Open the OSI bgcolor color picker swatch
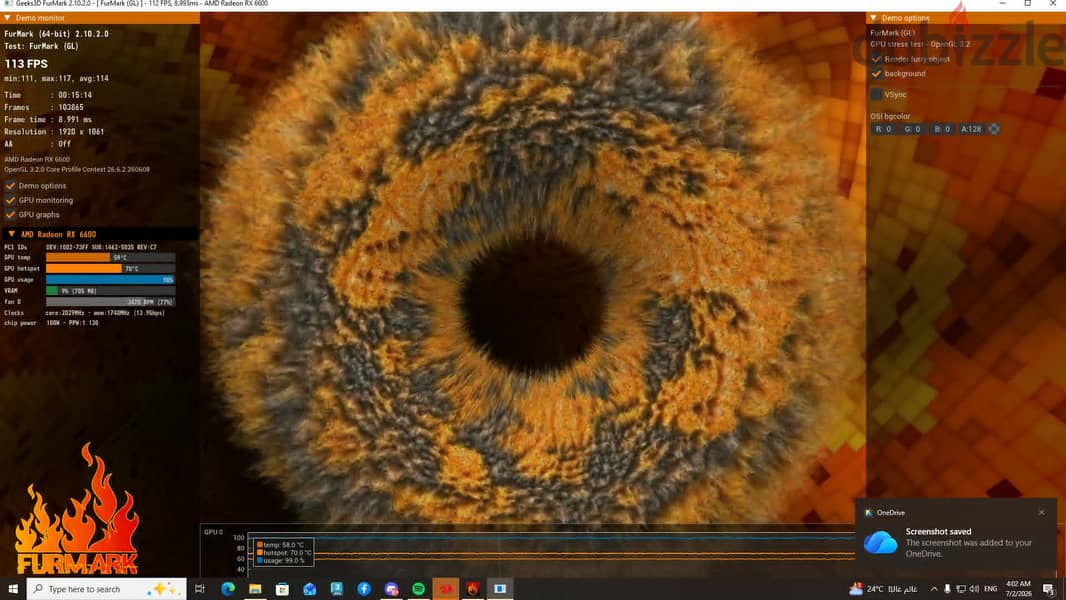This screenshot has width=1066, height=600. (994, 128)
